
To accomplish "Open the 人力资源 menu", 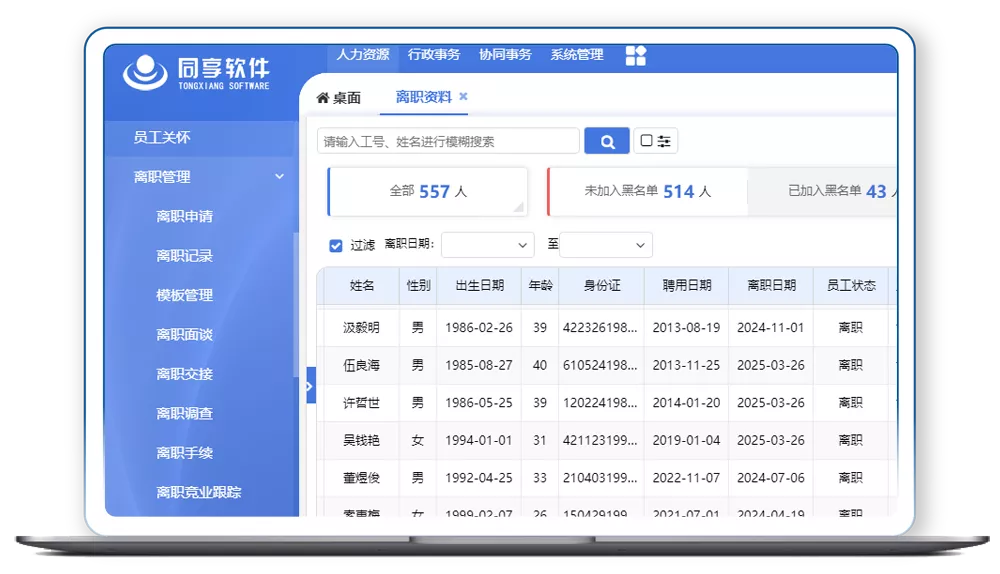I will tap(363, 55).
